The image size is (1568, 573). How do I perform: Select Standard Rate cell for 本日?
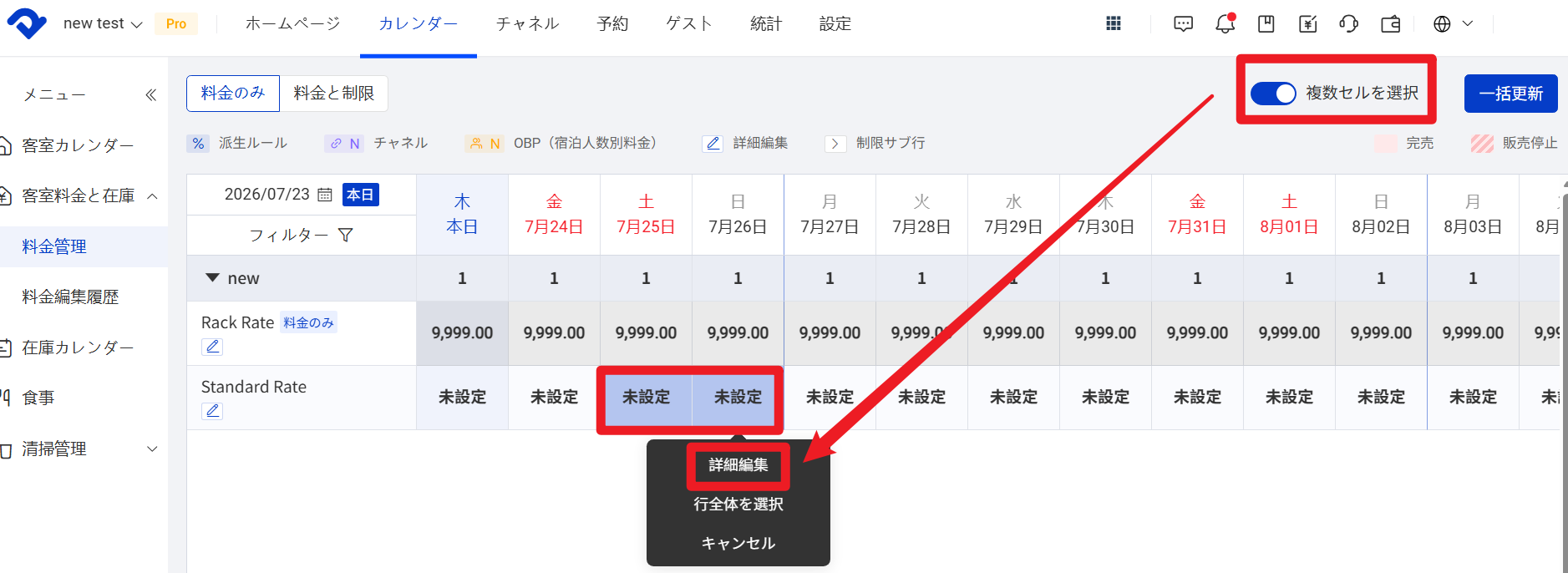tap(463, 398)
